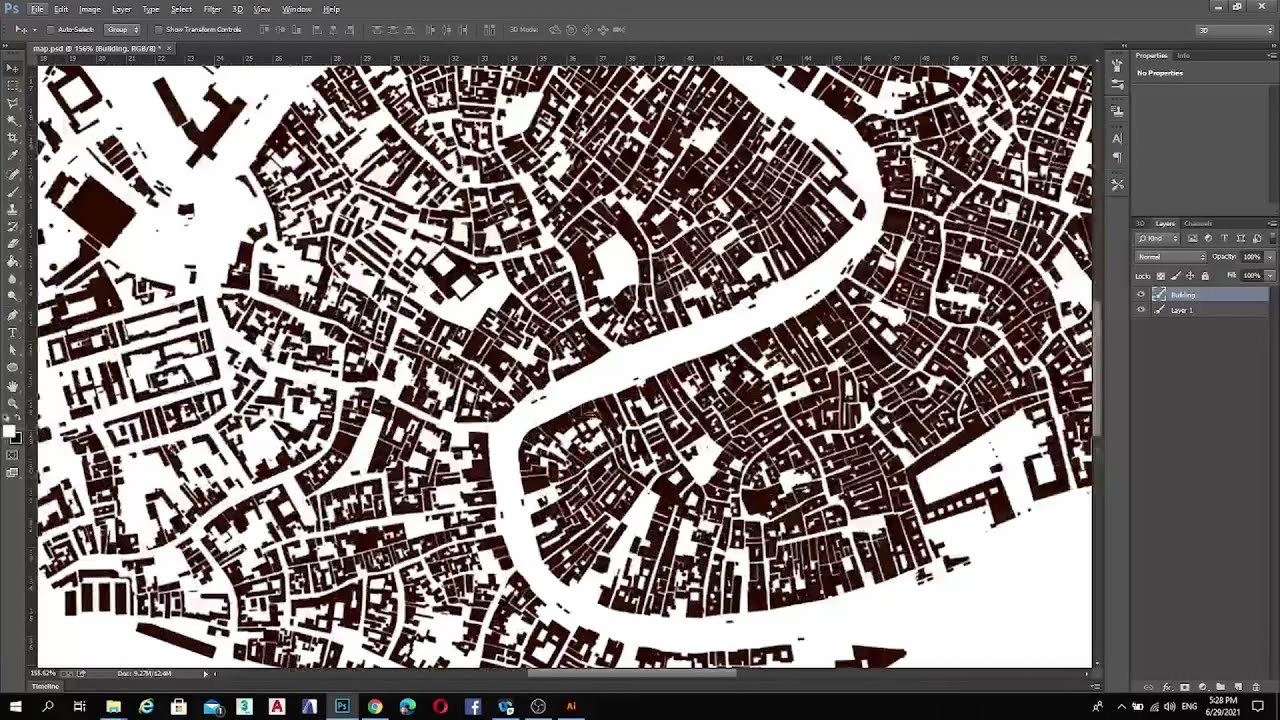This screenshot has height=720, width=1280.
Task: Open the Properties panel flyout menu
Action: pyautogui.click(x=1272, y=55)
